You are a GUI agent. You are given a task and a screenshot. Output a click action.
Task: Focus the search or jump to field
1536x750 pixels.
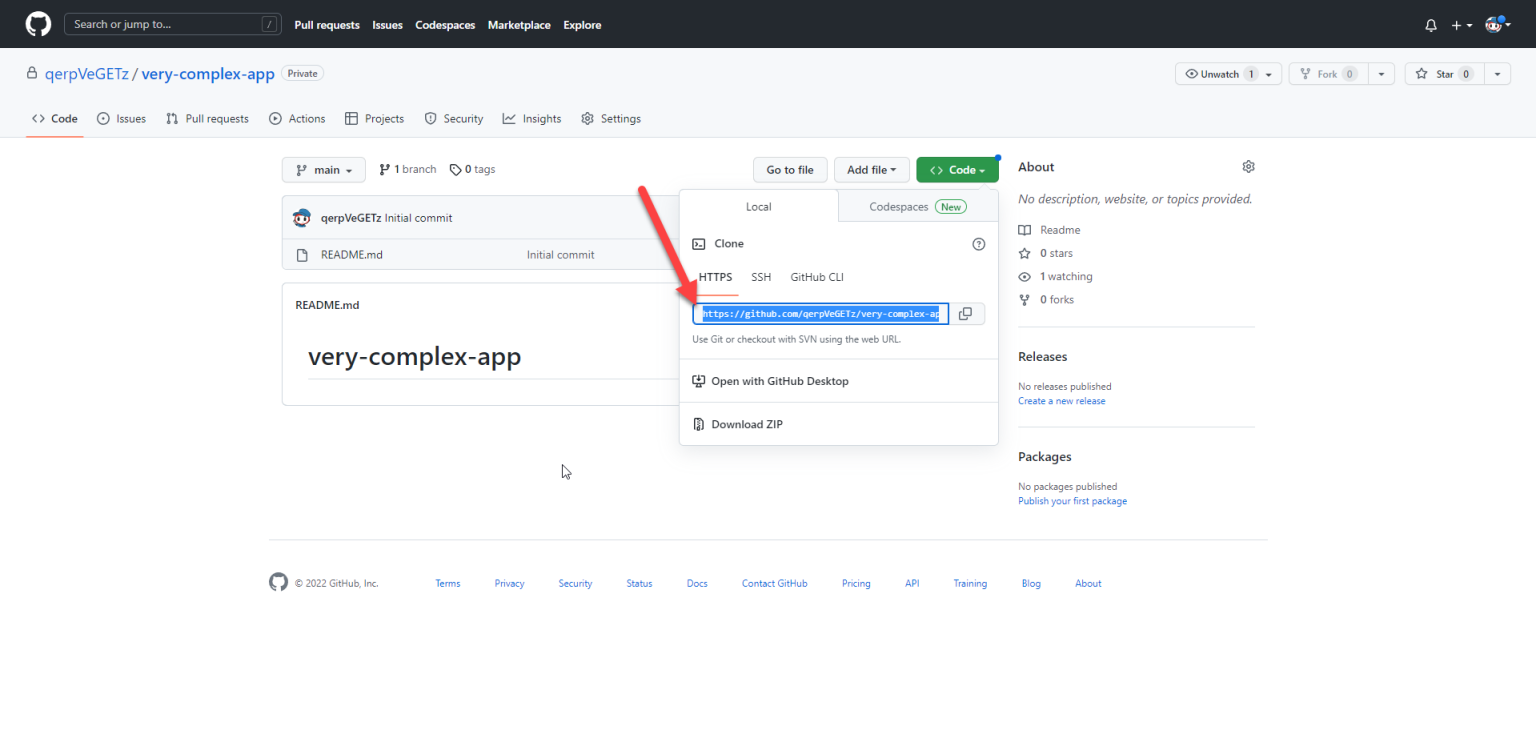(173, 24)
